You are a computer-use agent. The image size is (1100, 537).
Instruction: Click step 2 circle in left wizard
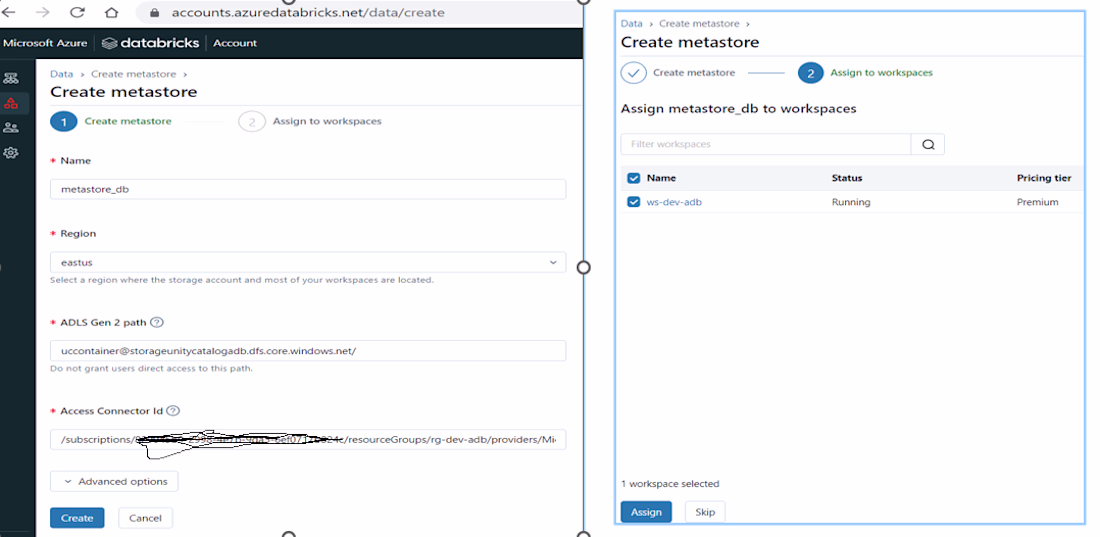point(251,121)
